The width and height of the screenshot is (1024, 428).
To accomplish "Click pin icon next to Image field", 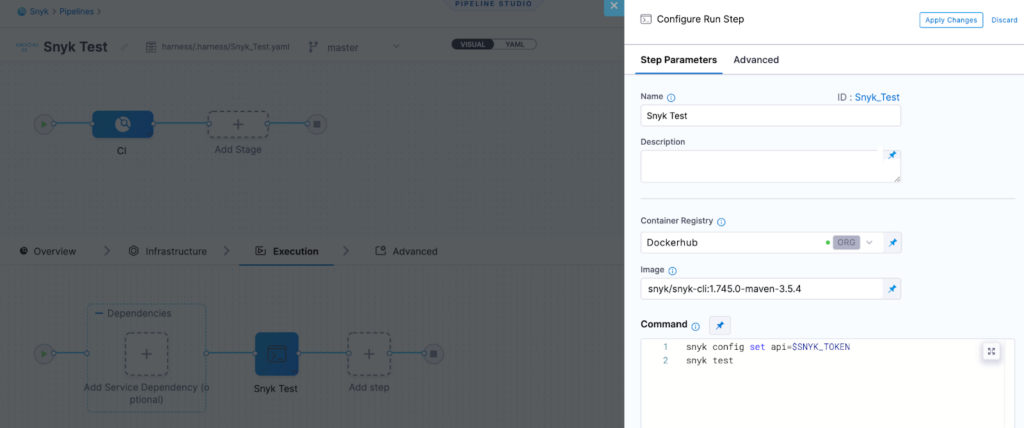I will coord(892,289).
